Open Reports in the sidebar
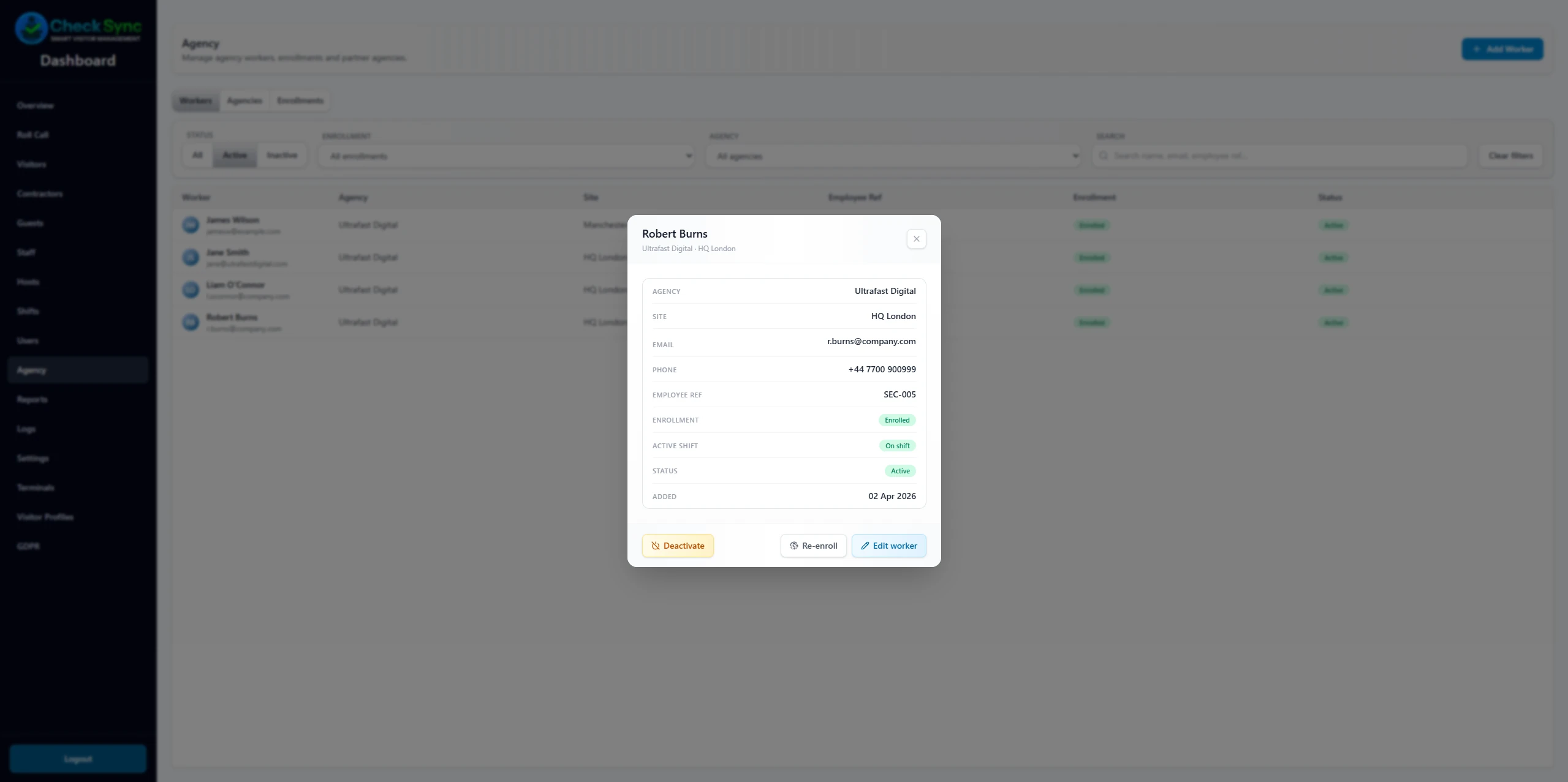1568x782 pixels. click(x=78, y=399)
